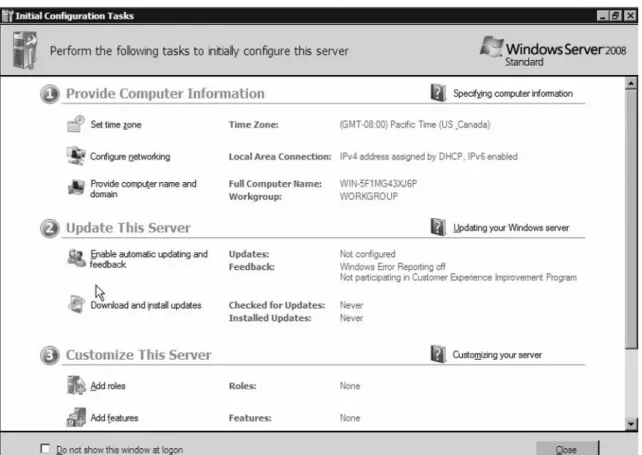Open Provide computer name and domain link
The image size is (642, 455).
click(x=143, y=189)
